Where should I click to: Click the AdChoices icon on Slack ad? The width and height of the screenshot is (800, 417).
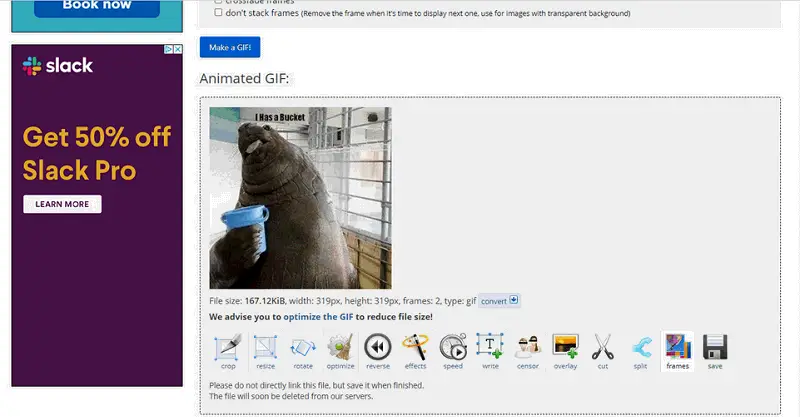(168, 50)
